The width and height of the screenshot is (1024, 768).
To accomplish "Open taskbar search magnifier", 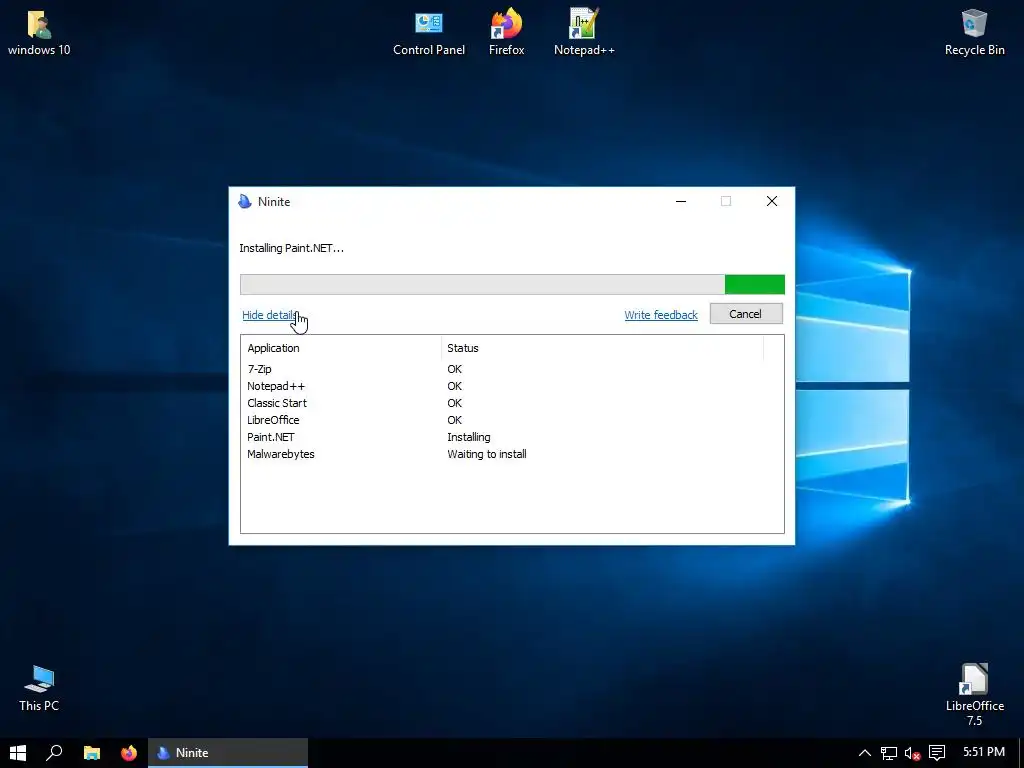I will point(54,753).
